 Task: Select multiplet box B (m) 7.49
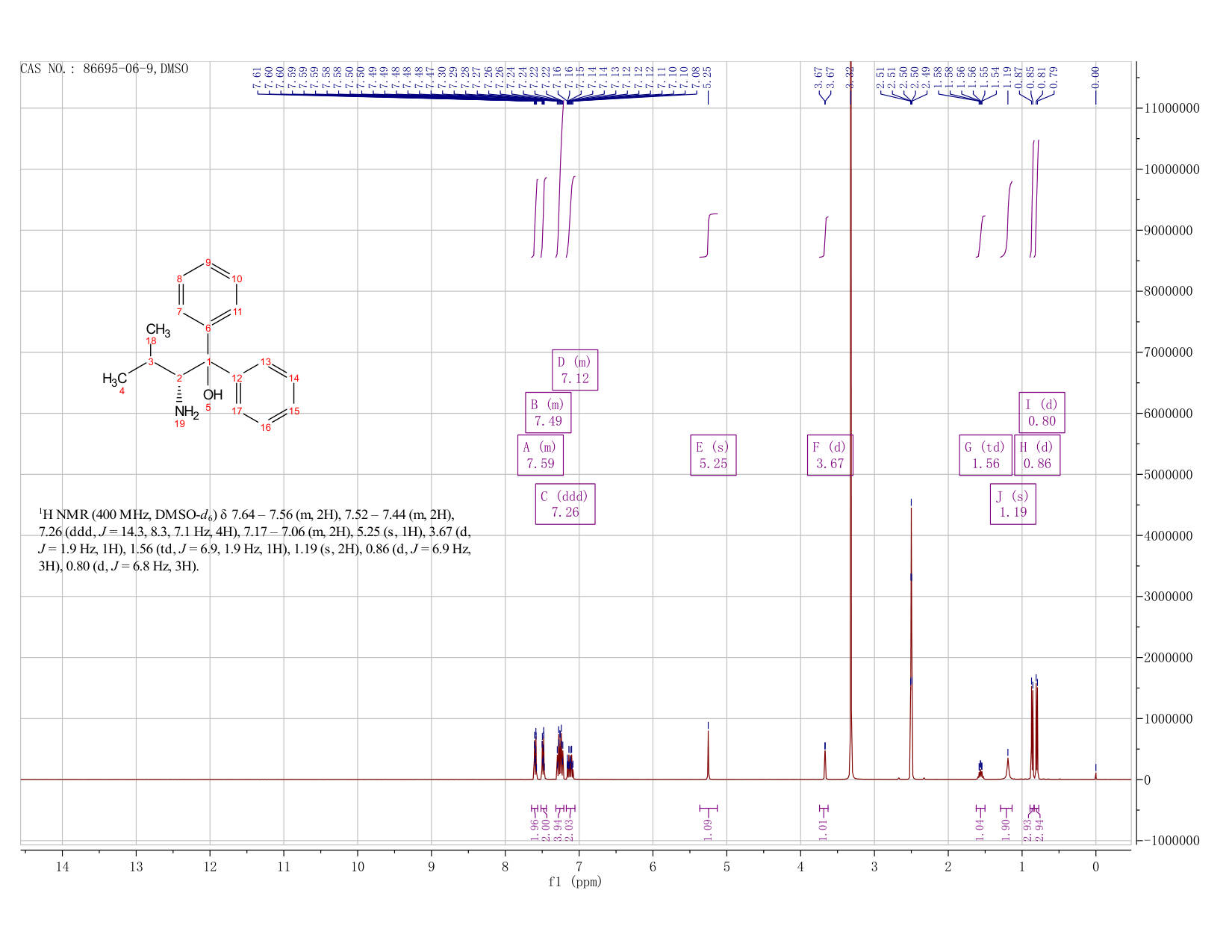point(548,413)
